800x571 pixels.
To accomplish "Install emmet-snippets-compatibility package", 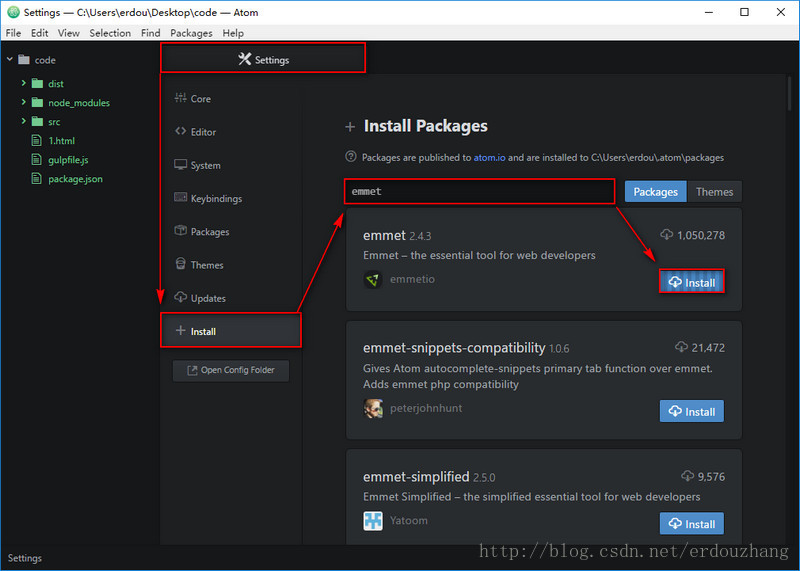I will point(691,411).
